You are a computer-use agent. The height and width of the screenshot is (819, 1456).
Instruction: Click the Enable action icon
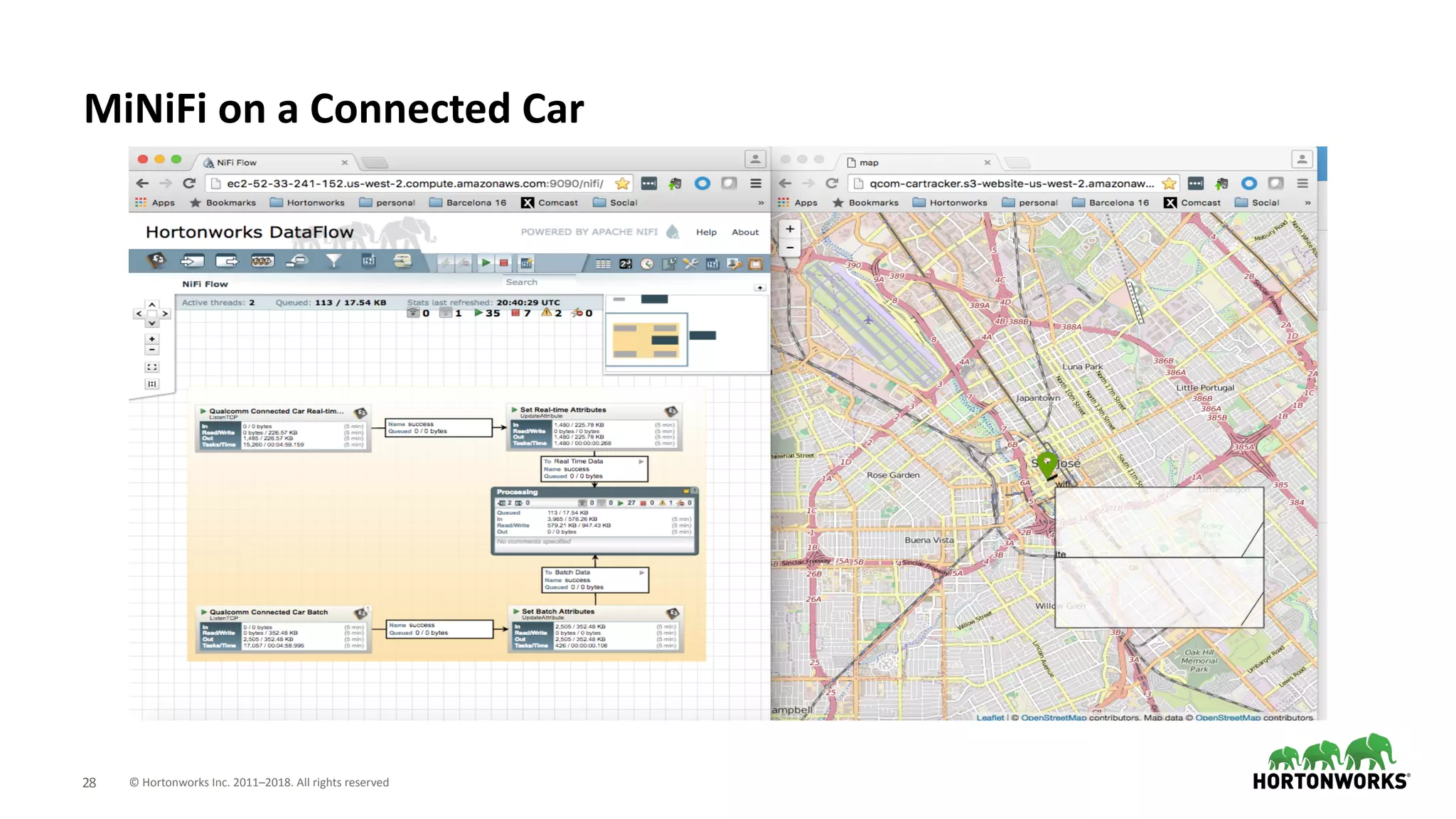pos(446,263)
